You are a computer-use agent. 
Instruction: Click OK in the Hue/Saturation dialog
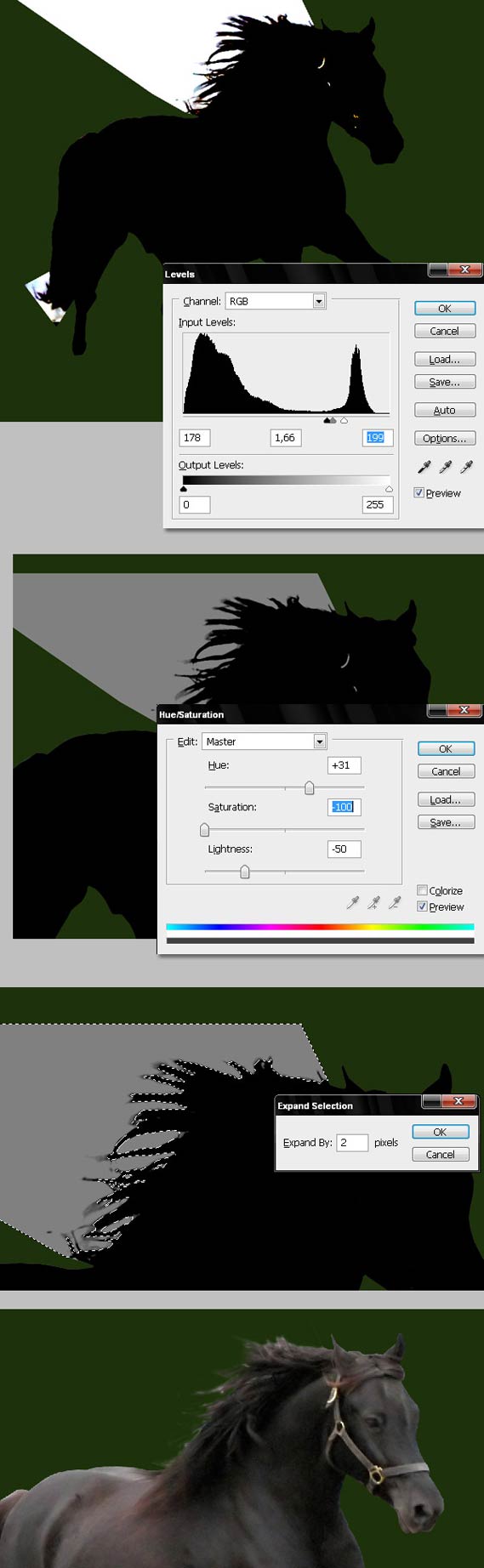447,749
